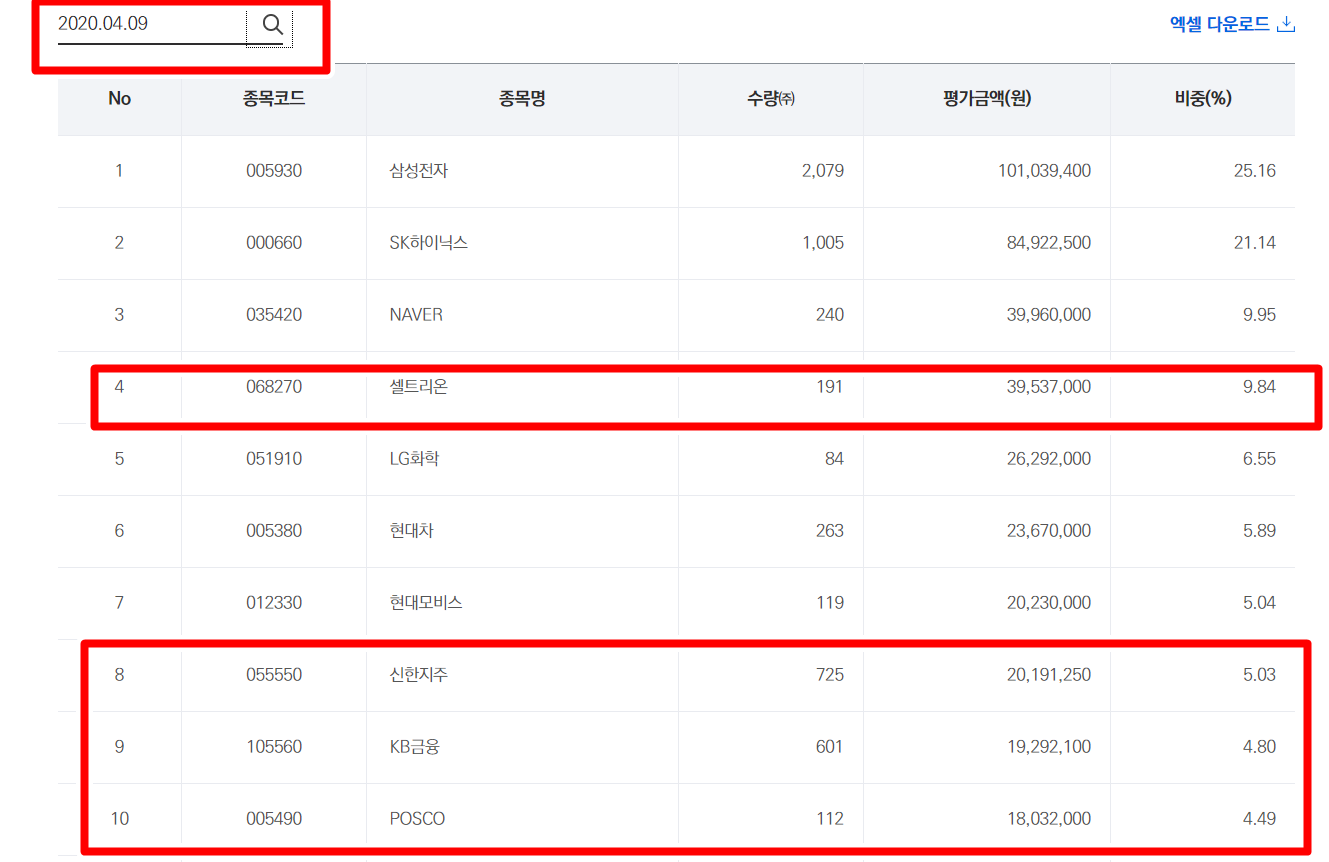The height and width of the screenshot is (862, 1329).
Task: Click weight value 5.89
Action: 1259,531
